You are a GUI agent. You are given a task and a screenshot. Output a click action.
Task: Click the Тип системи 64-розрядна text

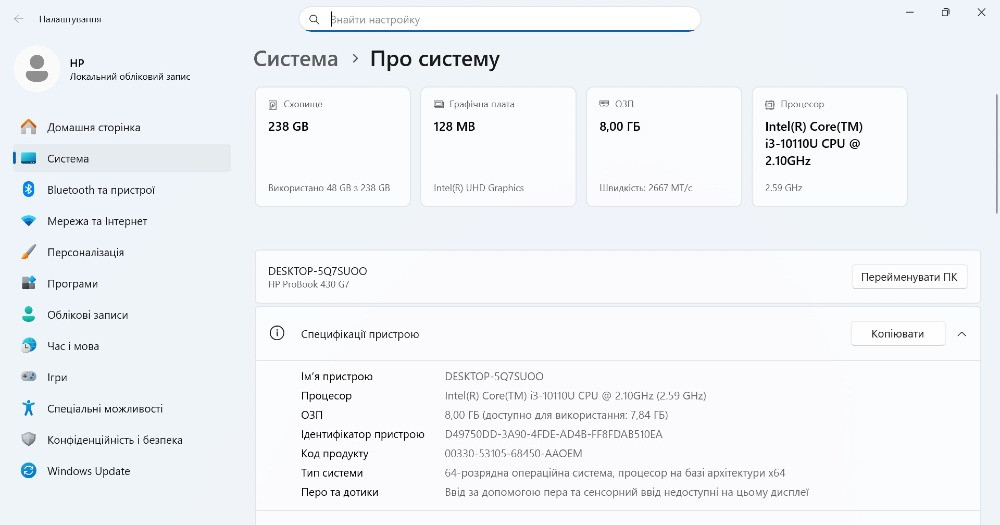[x=615, y=473]
